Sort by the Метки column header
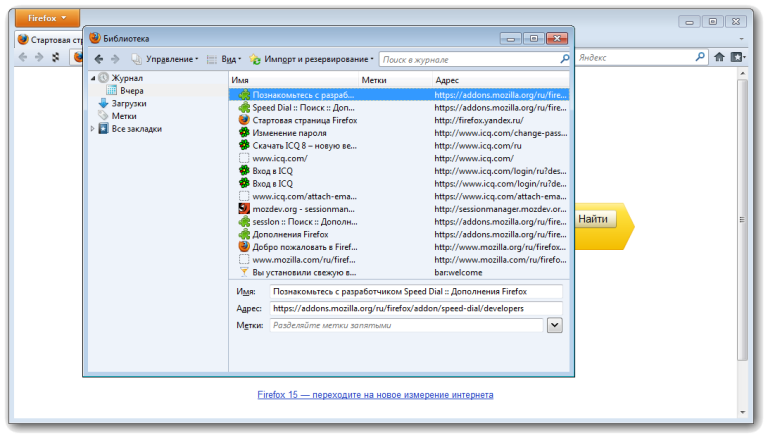The image size is (768, 438). point(395,80)
